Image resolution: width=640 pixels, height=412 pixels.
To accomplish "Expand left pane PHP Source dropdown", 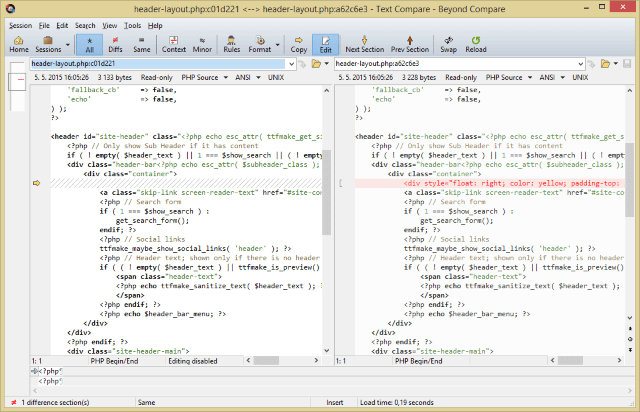I will [x=206, y=77].
